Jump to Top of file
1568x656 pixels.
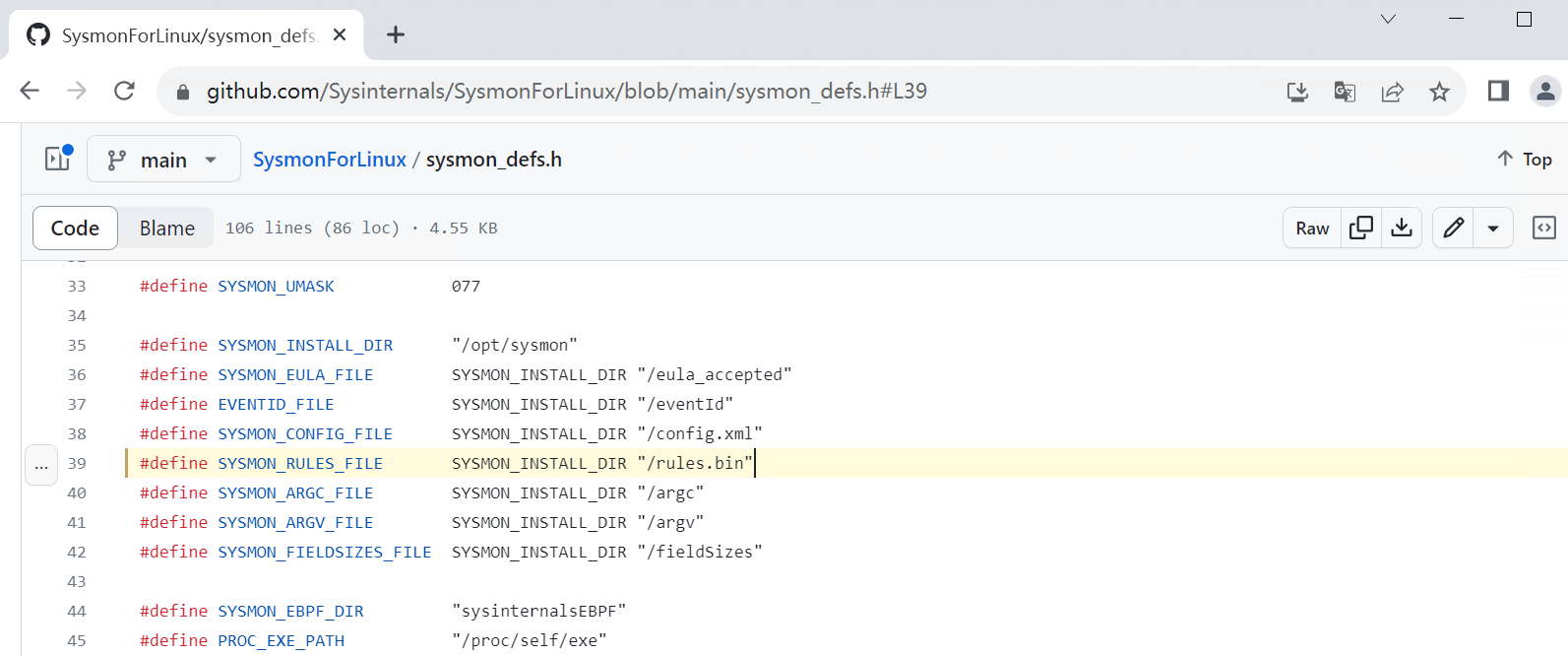point(1525,159)
